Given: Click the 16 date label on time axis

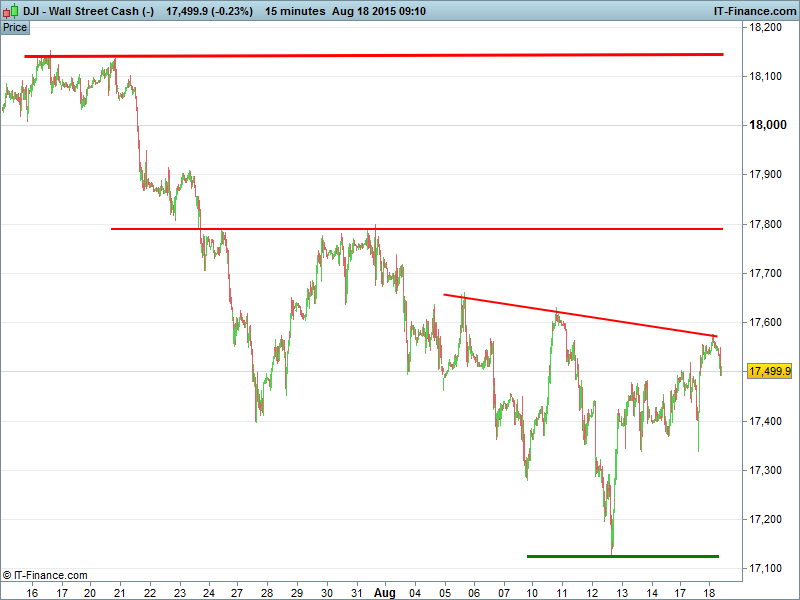Looking at the screenshot, I should click(33, 592).
